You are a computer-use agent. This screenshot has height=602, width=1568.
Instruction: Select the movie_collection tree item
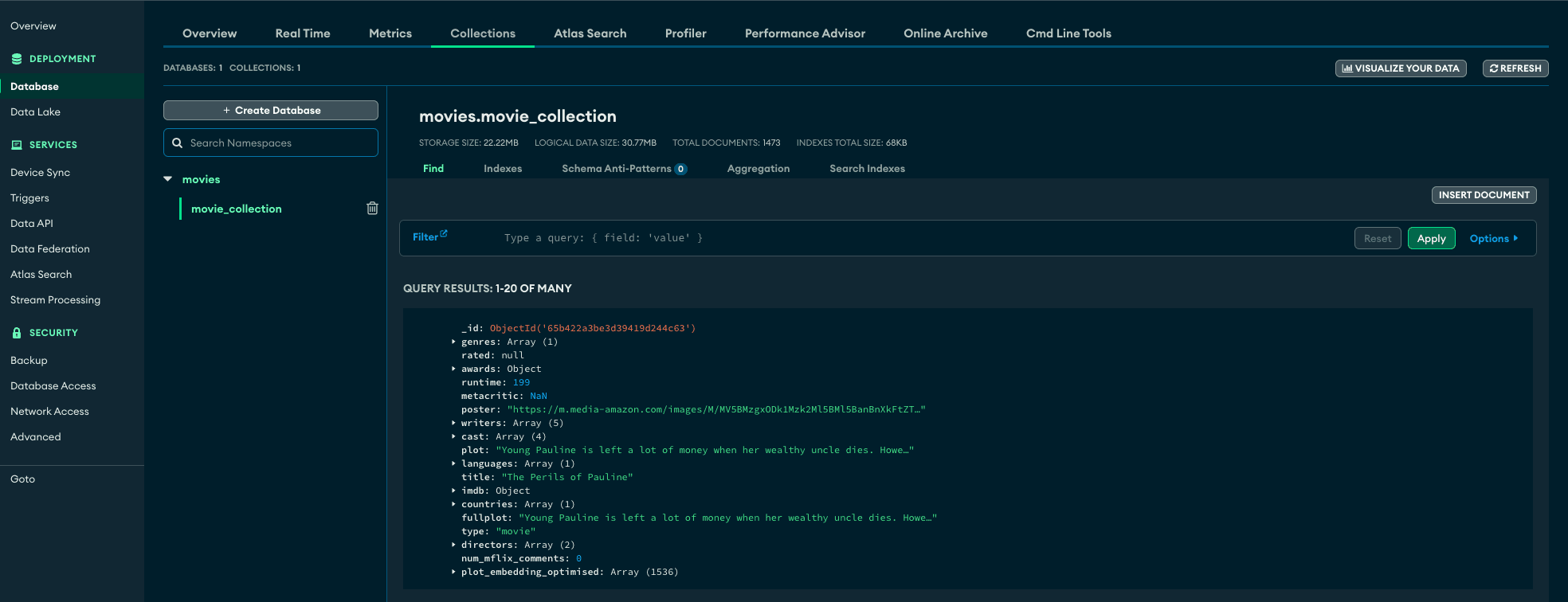(237, 209)
